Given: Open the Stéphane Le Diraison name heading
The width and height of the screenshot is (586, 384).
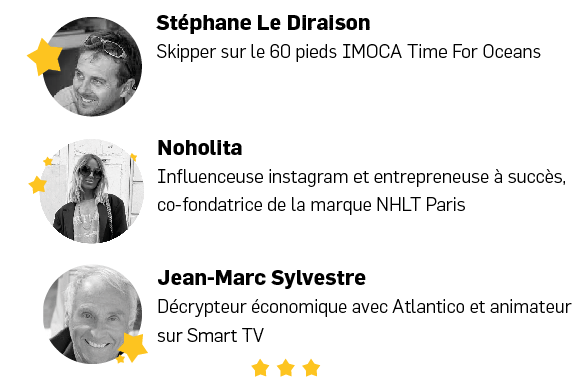Looking at the screenshot, I should (263, 23).
